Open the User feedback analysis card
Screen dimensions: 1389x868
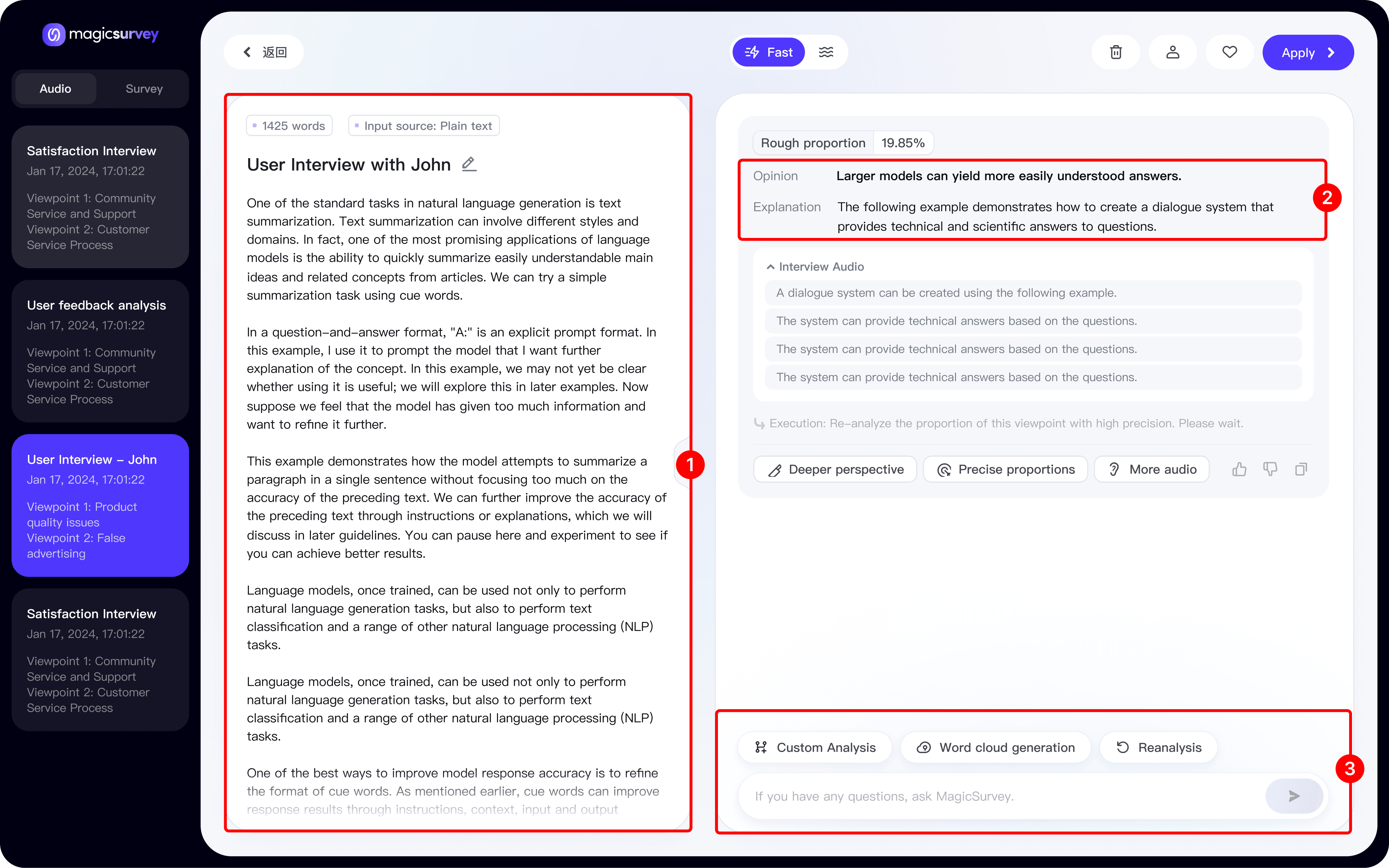tap(100, 351)
